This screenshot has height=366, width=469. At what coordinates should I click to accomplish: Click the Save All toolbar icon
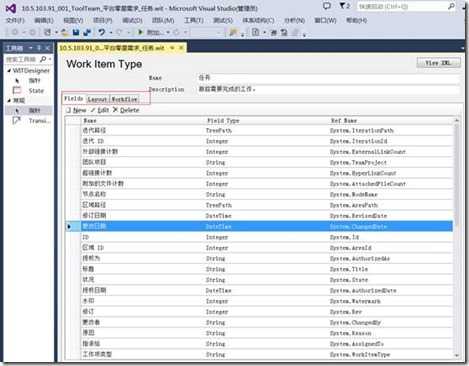pos(87,32)
